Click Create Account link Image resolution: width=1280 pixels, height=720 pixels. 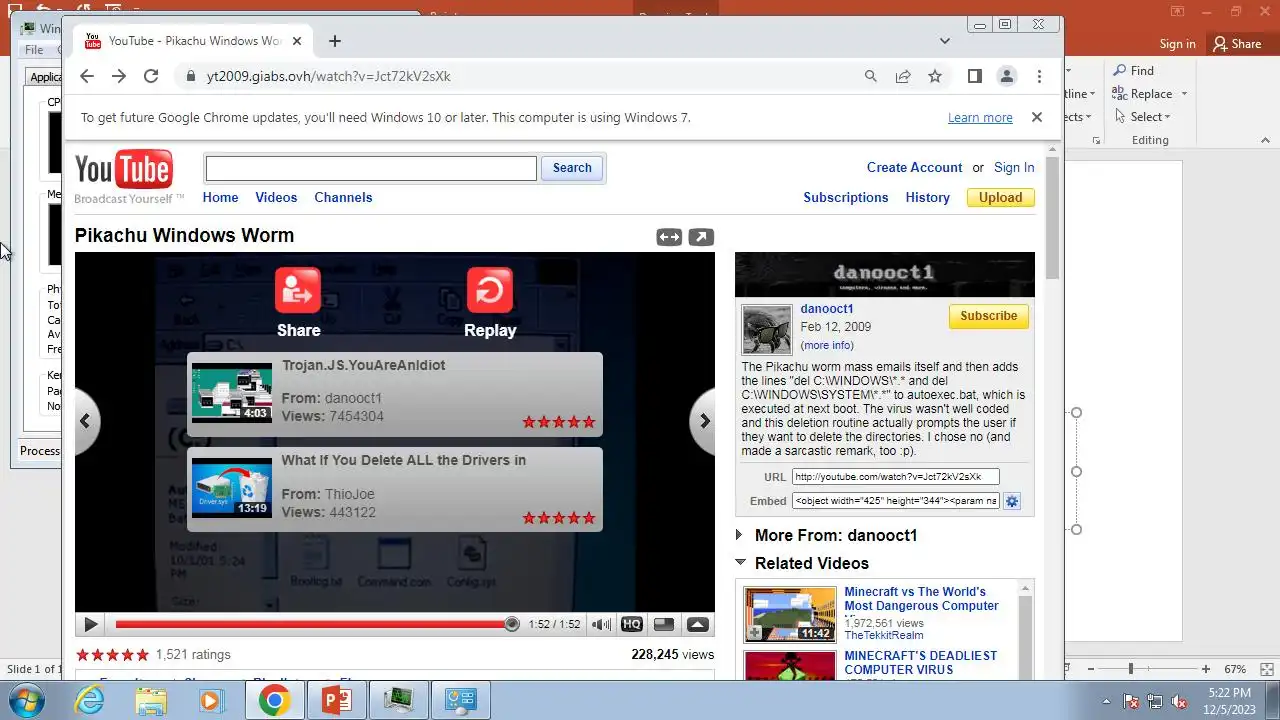click(914, 167)
